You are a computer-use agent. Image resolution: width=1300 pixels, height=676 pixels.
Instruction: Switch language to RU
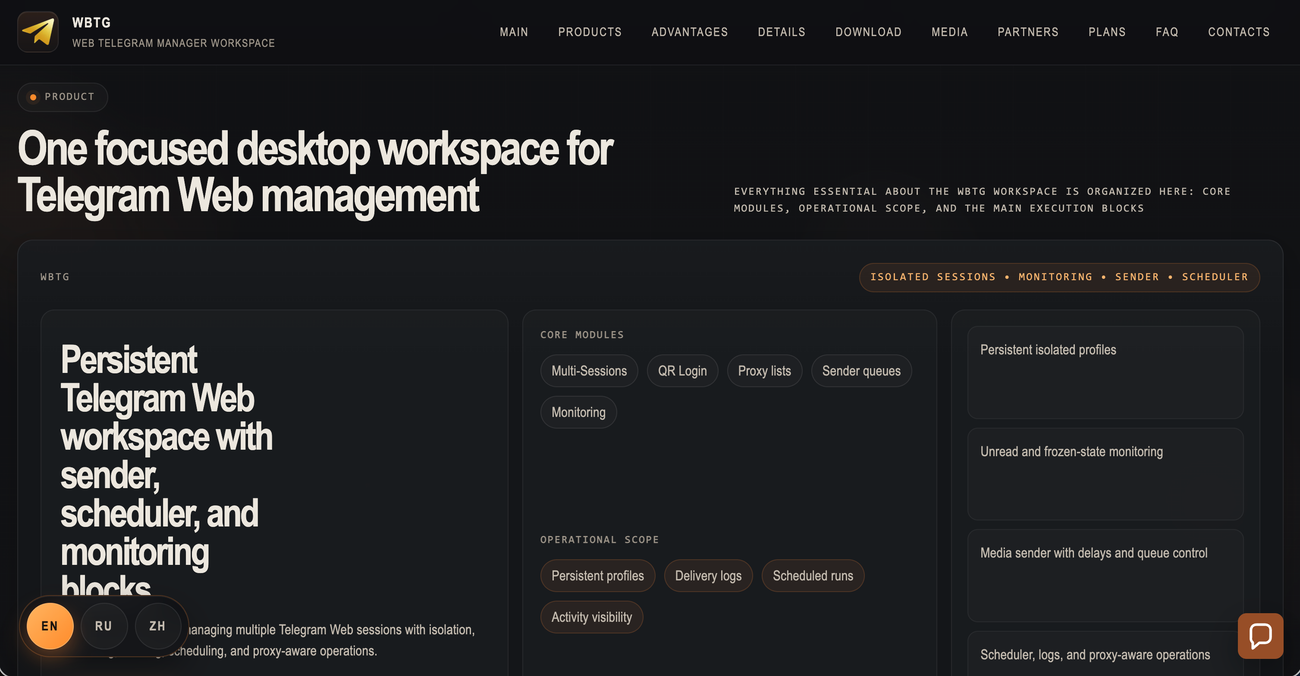tap(104, 626)
